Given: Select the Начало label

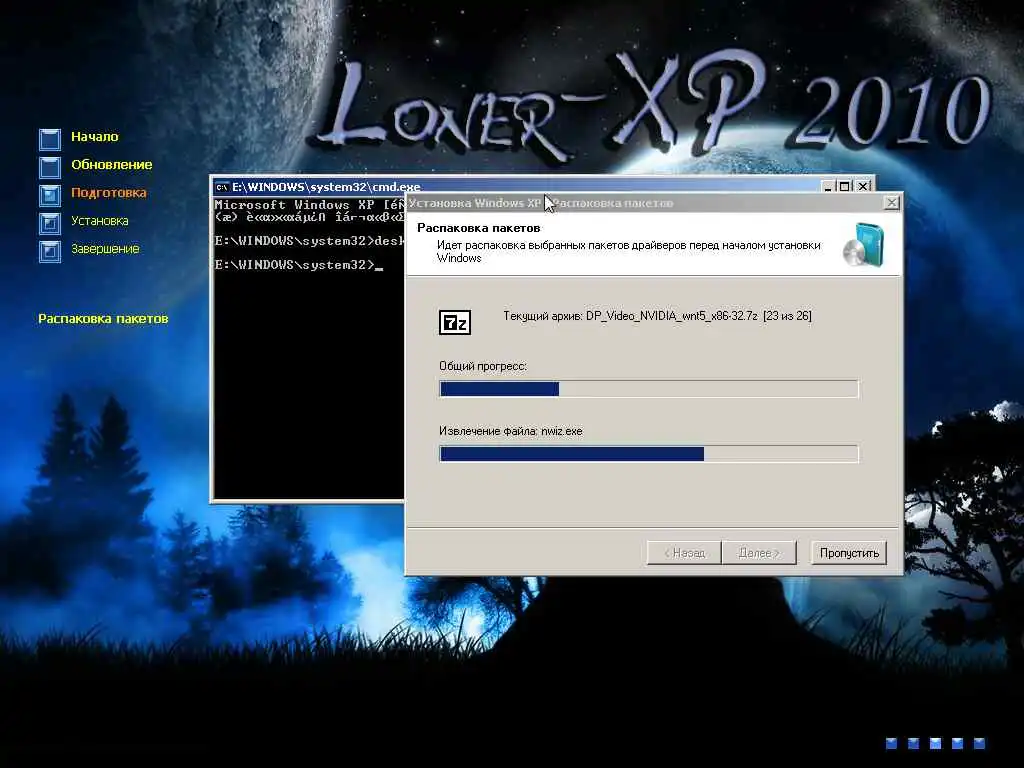Looking at the screenshot, I should (95, 136).
